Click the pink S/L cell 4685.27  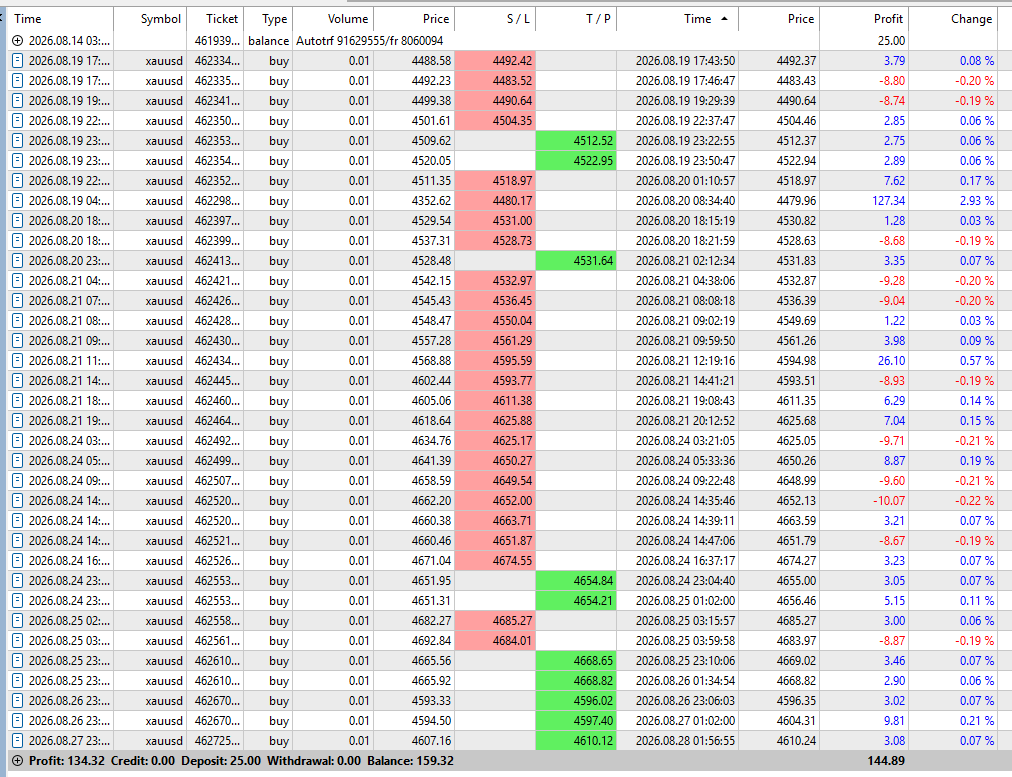point(495,621)
